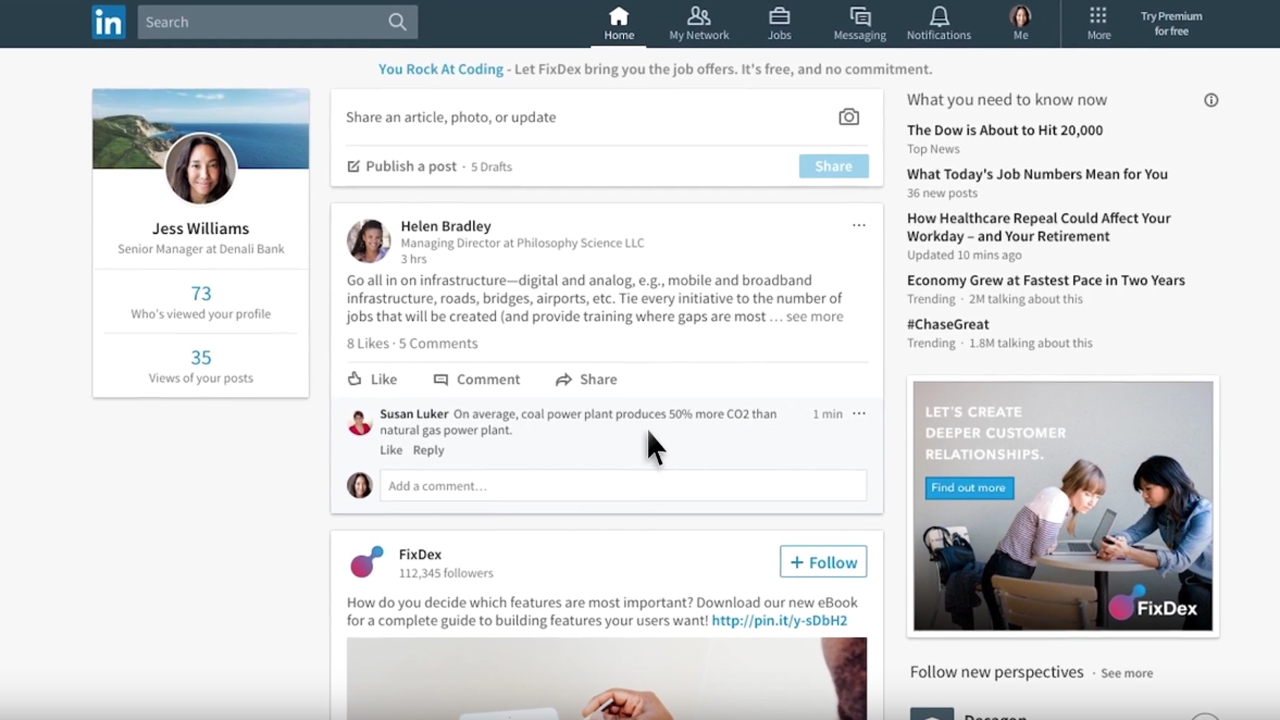
Task: Click Helen Bradley's name
Action: pyautogui.click(x=446, y=226)
